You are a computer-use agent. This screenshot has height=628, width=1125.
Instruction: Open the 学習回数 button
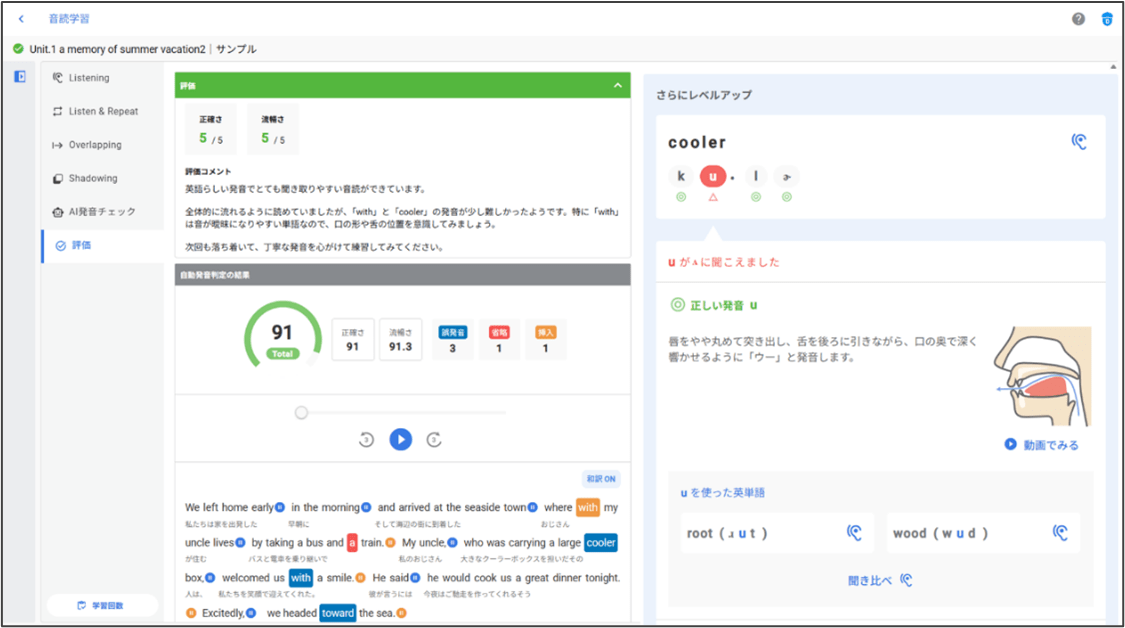click(102, 605)
